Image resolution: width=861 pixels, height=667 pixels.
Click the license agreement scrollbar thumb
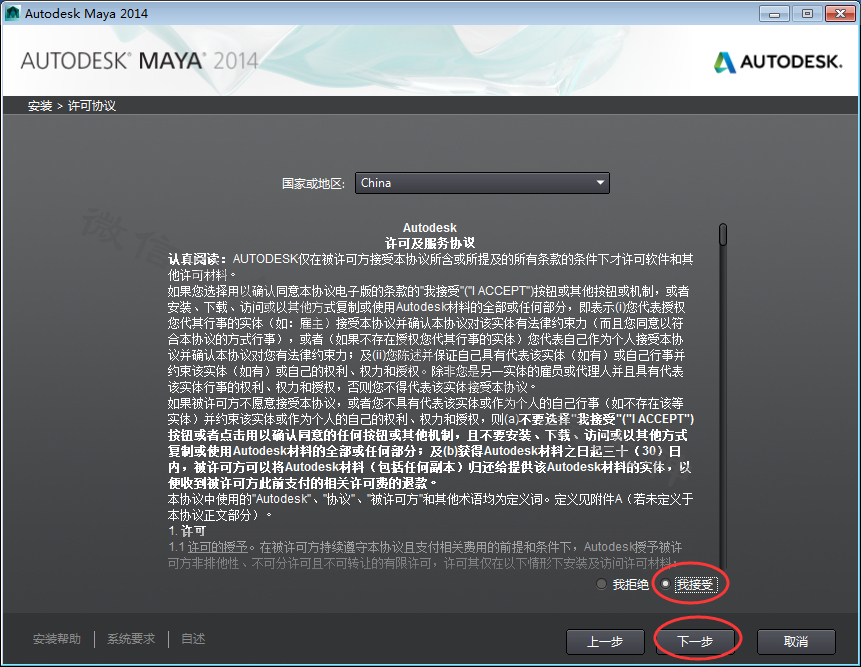[x=723, y=234]
